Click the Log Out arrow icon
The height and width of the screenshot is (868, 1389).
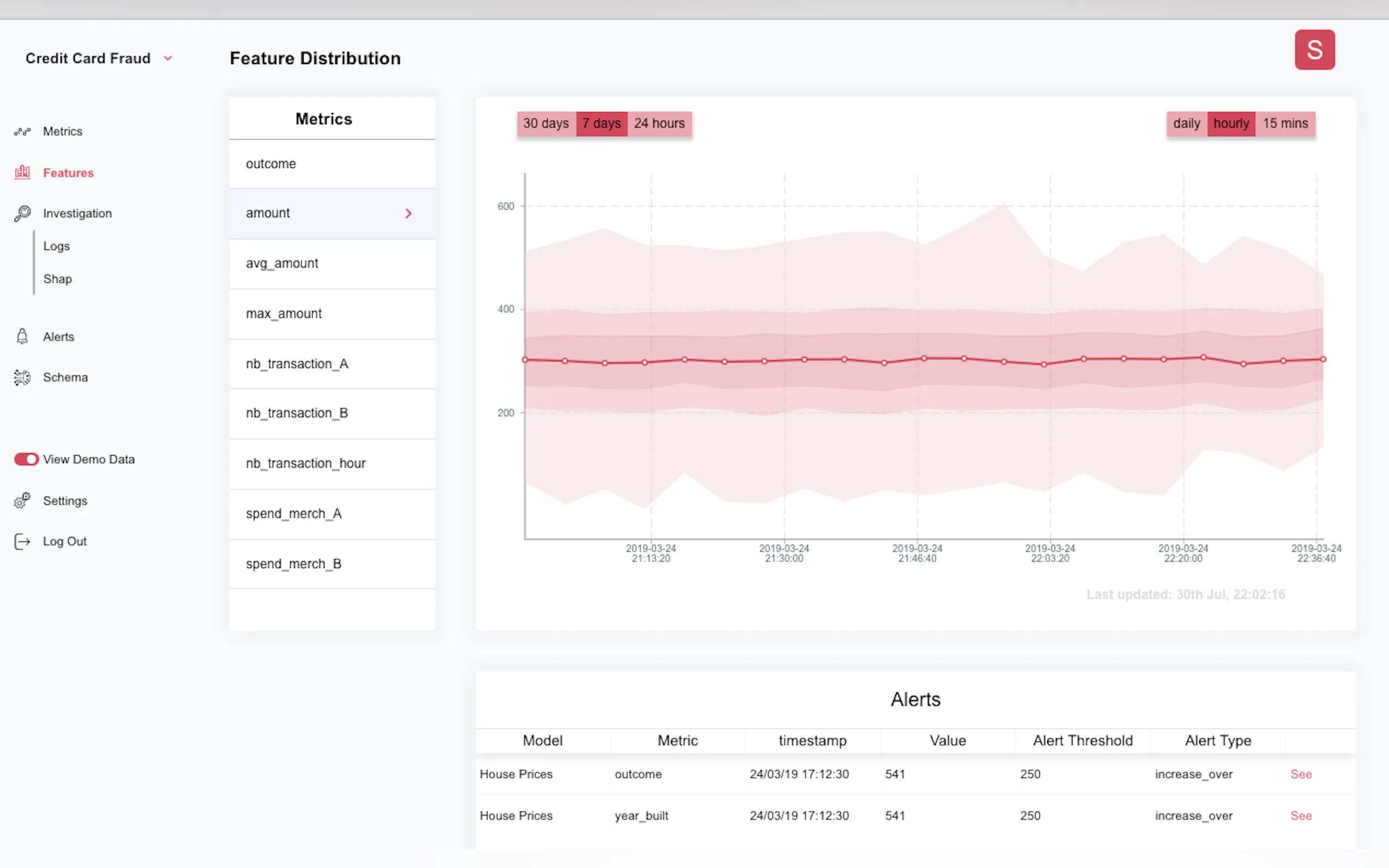pos(22,541)
